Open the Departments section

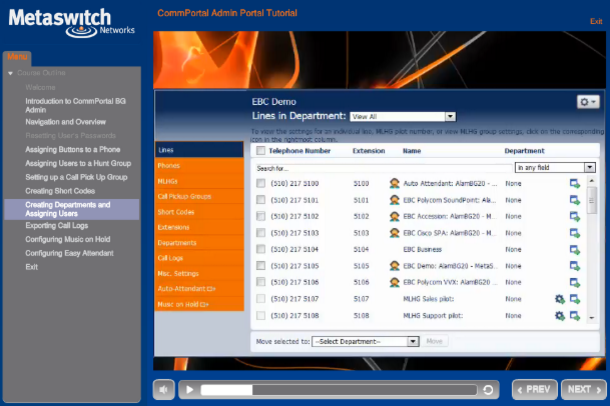pos(199,243)
